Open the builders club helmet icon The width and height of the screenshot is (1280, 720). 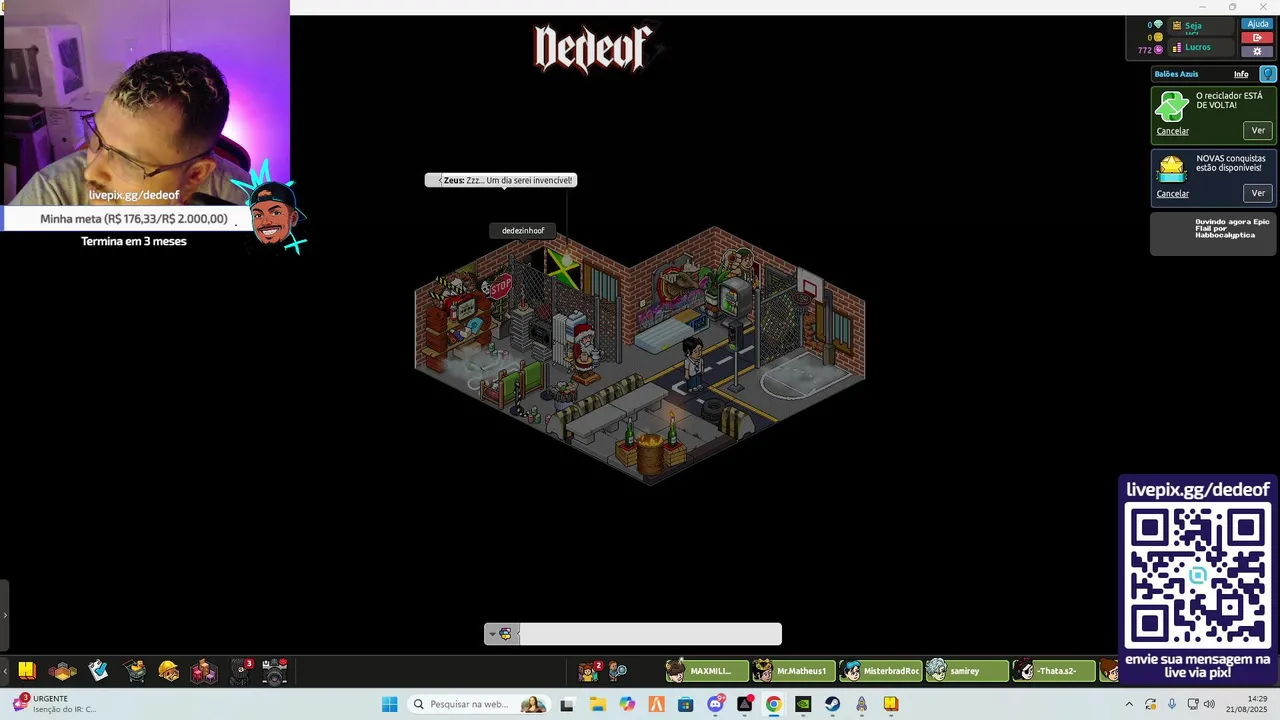(x=169, y=671)
